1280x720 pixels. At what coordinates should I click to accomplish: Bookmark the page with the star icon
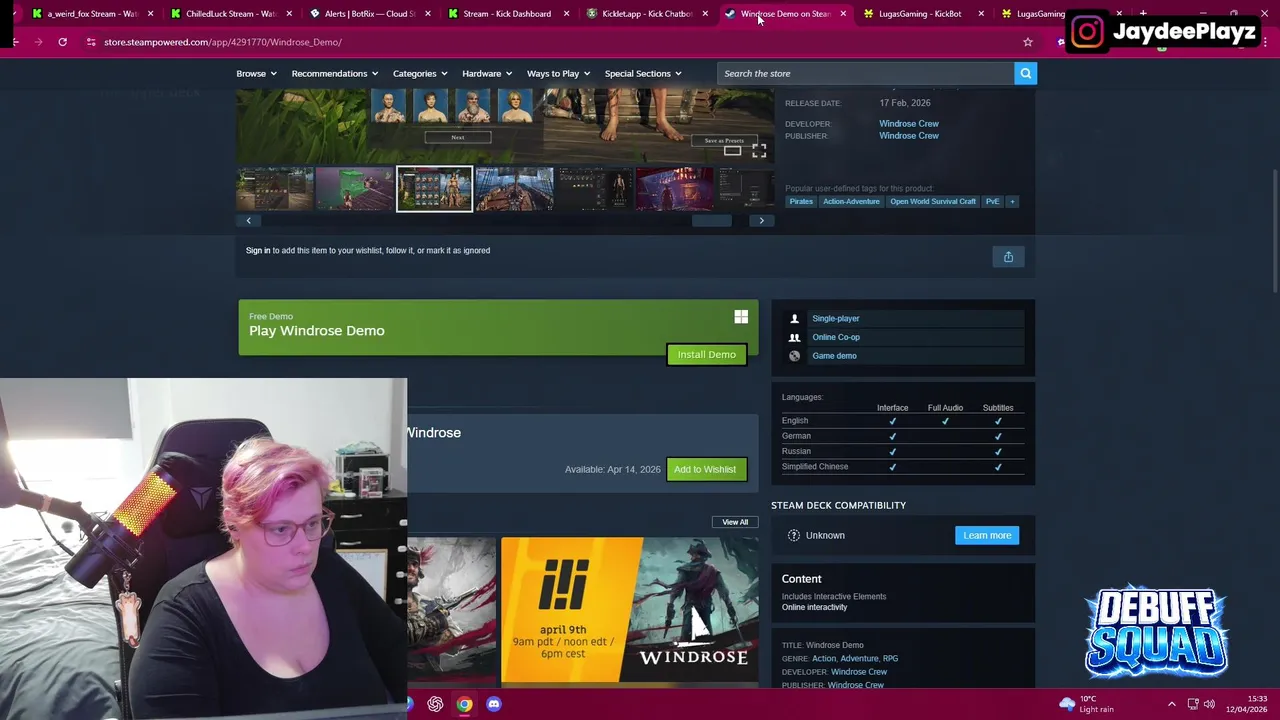click(1027, 42)
